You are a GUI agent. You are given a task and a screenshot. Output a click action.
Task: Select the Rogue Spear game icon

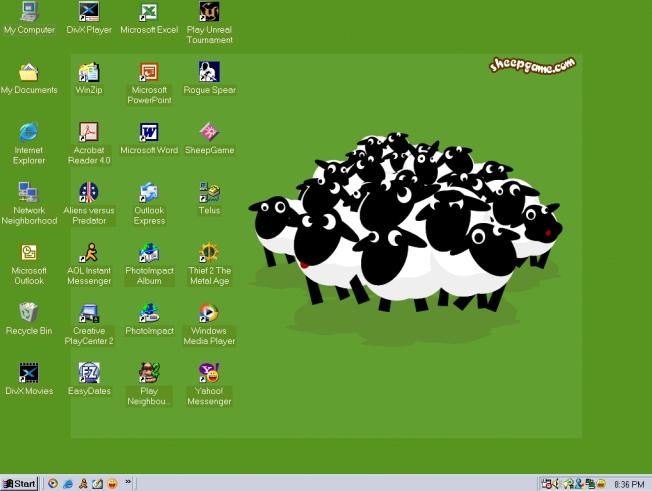click(209, 79)
